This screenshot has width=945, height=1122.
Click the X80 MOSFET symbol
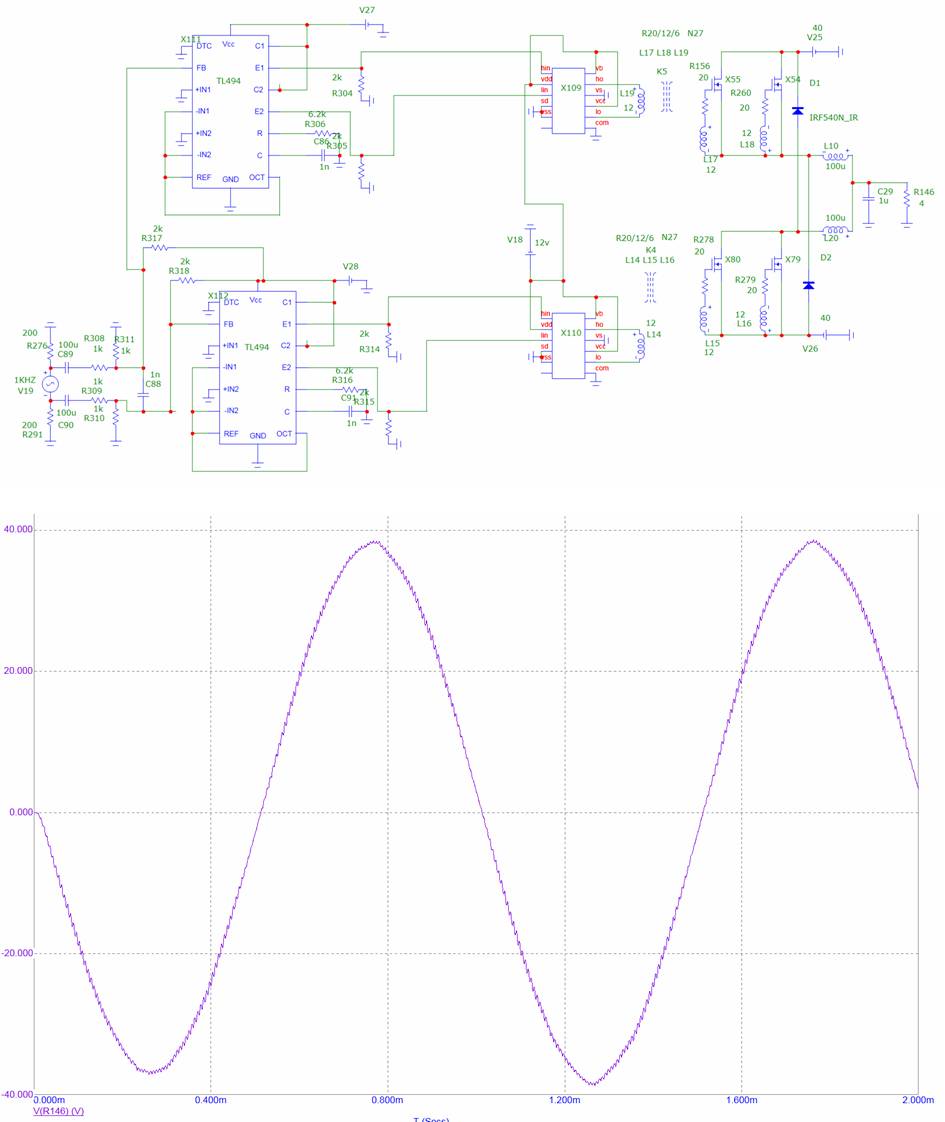point(716,265)
